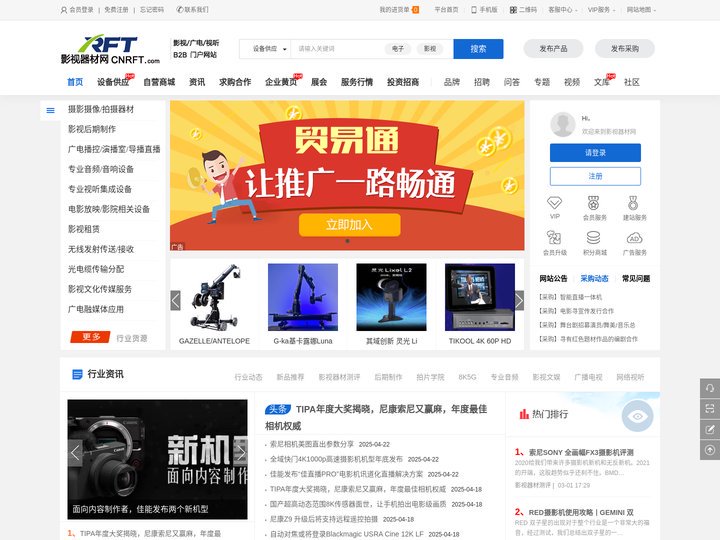Image resolution: width=720 pixels, height=540 pixels.
Task: Switch to 采购动态 tab
Action: point(594,278)
